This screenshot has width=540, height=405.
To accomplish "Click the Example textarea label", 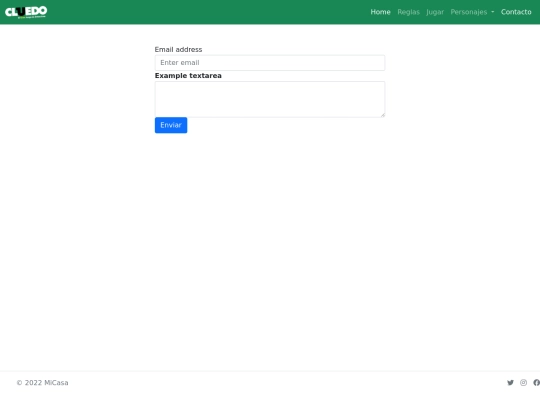I will (188, 76).
